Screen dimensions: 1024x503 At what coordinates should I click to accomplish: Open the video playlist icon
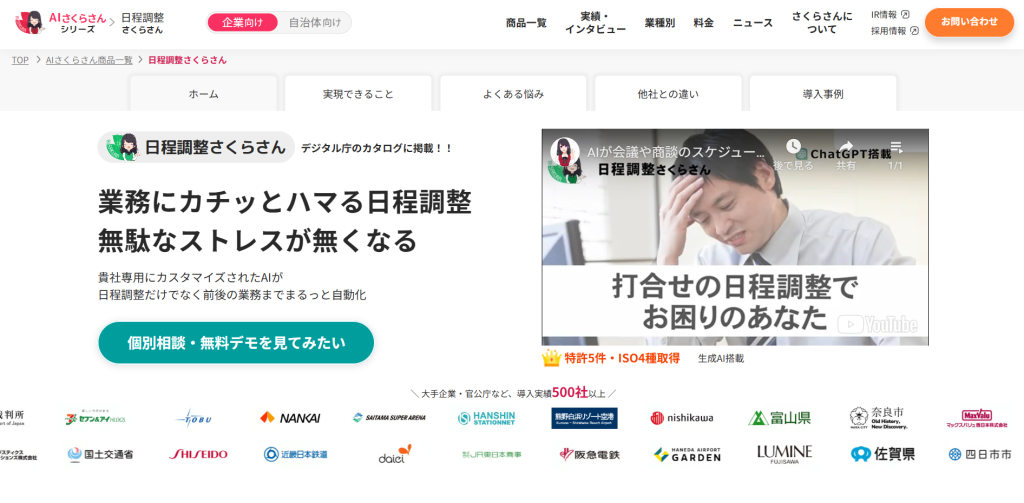coord(897,146)
